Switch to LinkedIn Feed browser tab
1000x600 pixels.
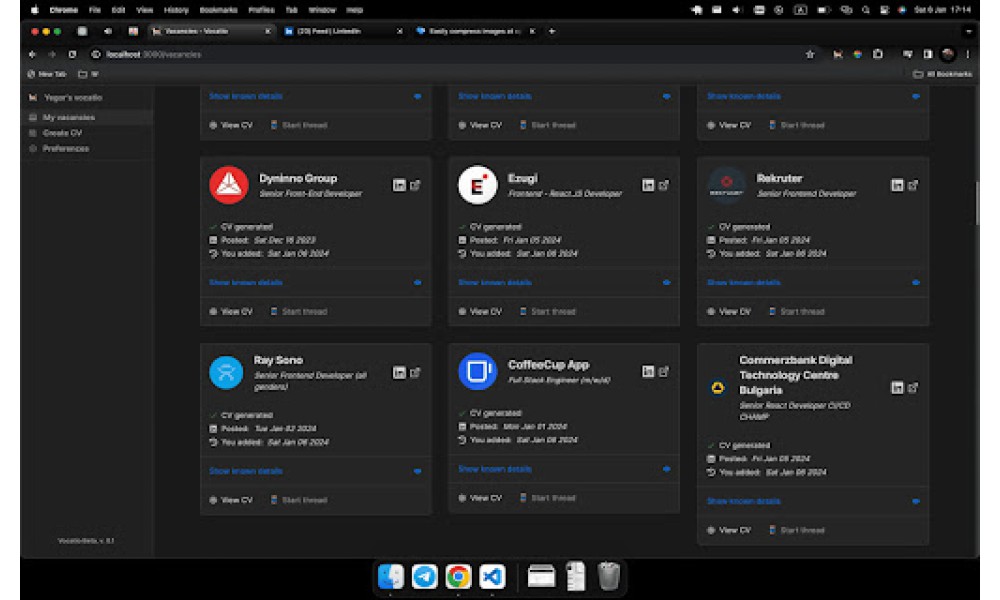tap(343, 31)
